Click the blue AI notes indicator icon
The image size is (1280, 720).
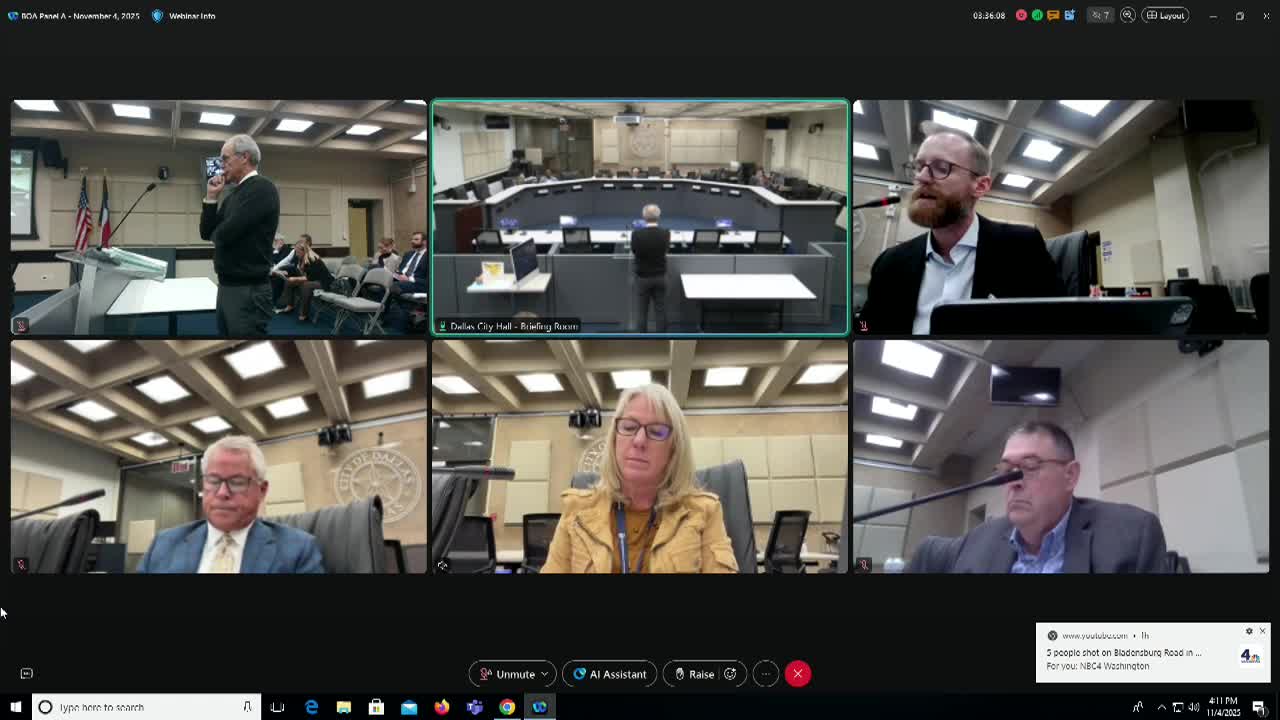(x=1069, y=15)
